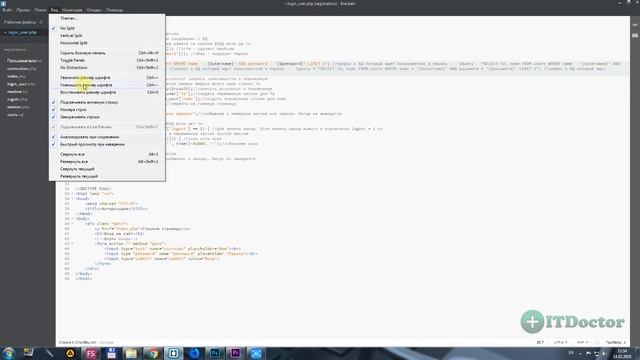Toggle INS insert mode in status bar
Viewport: 640px width, 360px height.
(x=540, y=342)
